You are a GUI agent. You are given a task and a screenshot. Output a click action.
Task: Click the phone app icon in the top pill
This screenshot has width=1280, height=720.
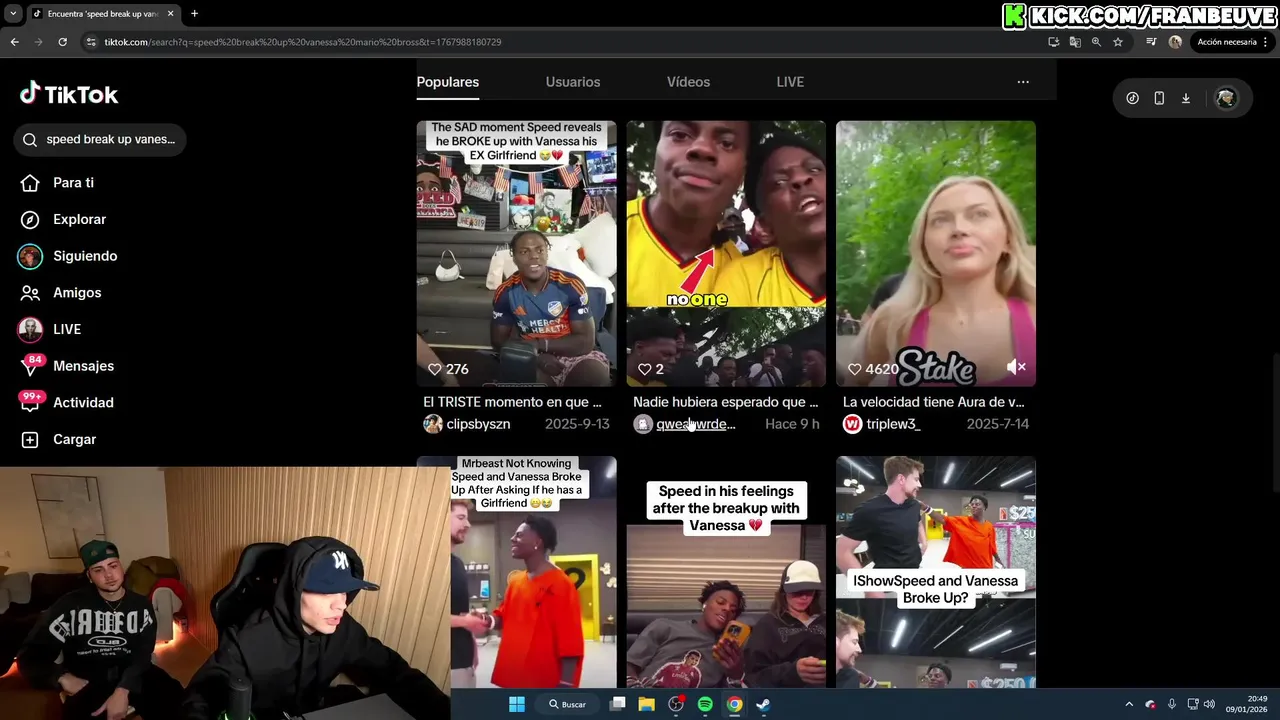pyautogui.click(x=1159, y=98)
